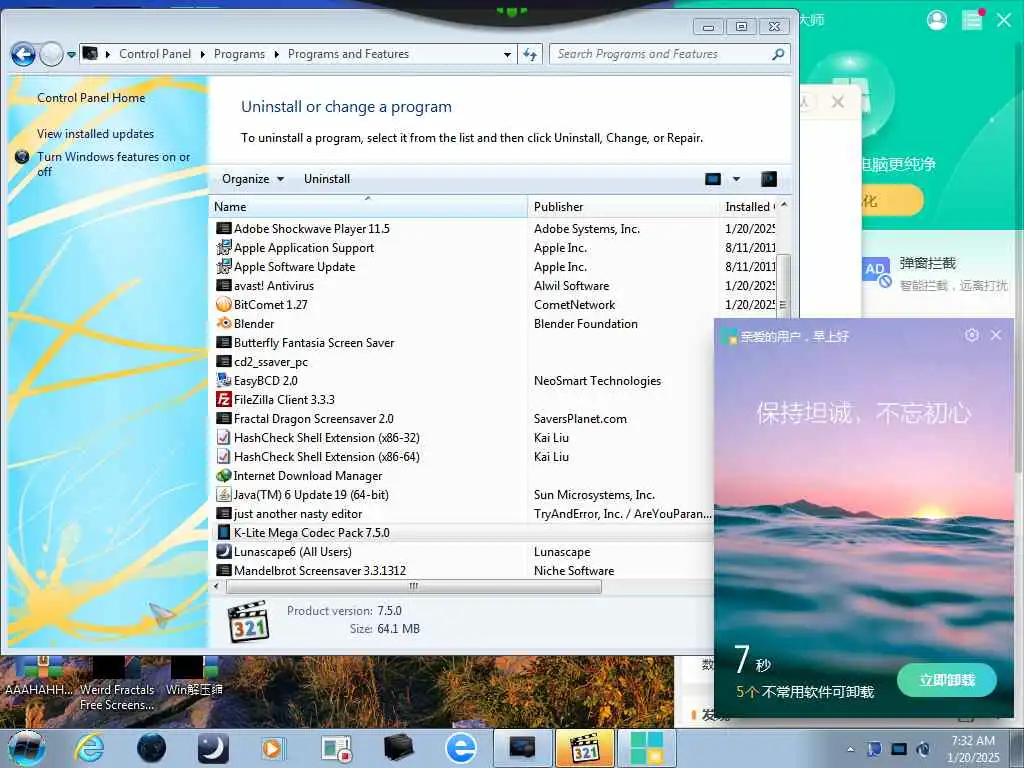
Task: Open the Windows Media Player taskbar icon
Action: [x=272, y=748]
